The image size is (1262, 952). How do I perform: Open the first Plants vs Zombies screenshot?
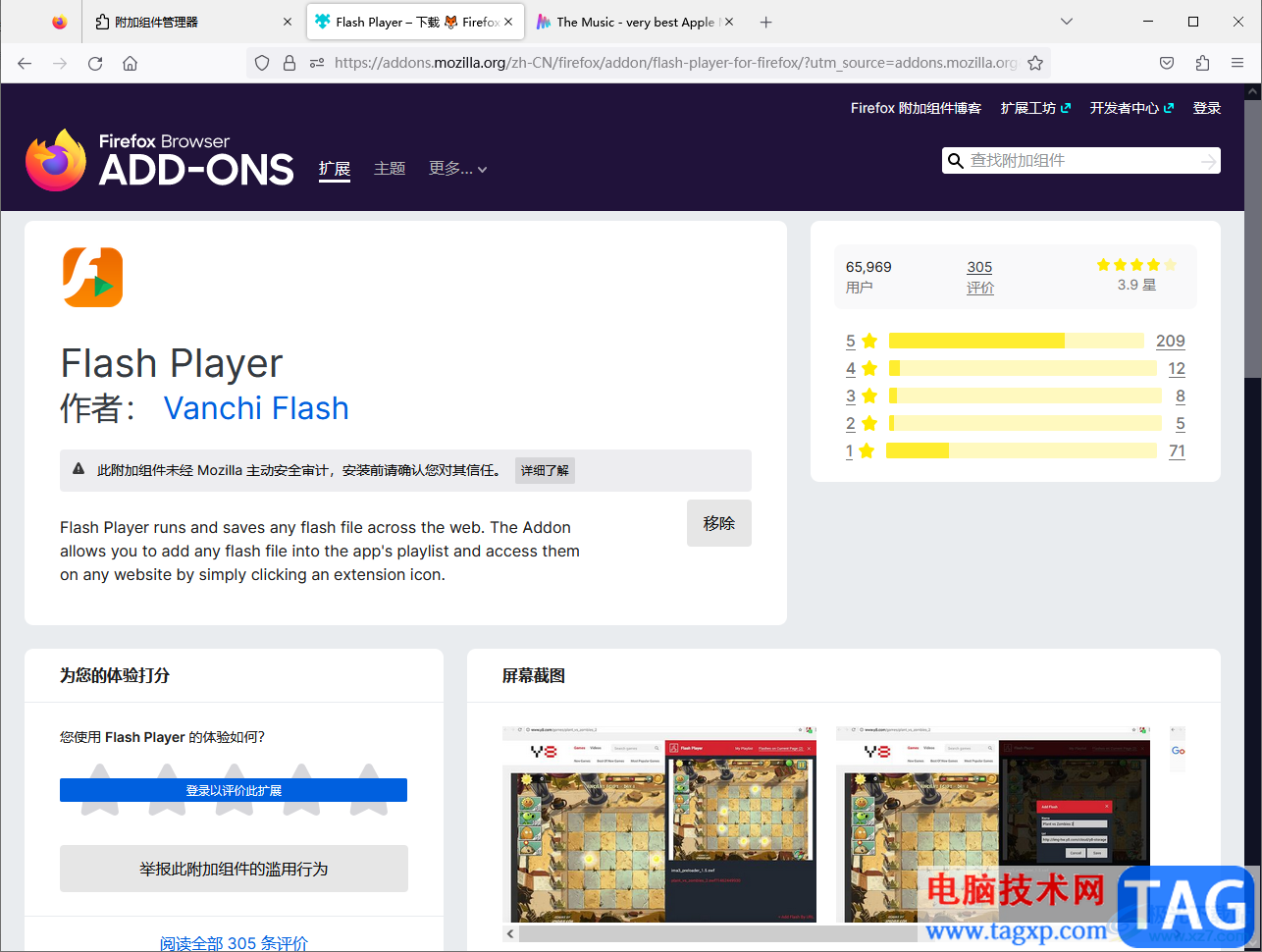659,824
